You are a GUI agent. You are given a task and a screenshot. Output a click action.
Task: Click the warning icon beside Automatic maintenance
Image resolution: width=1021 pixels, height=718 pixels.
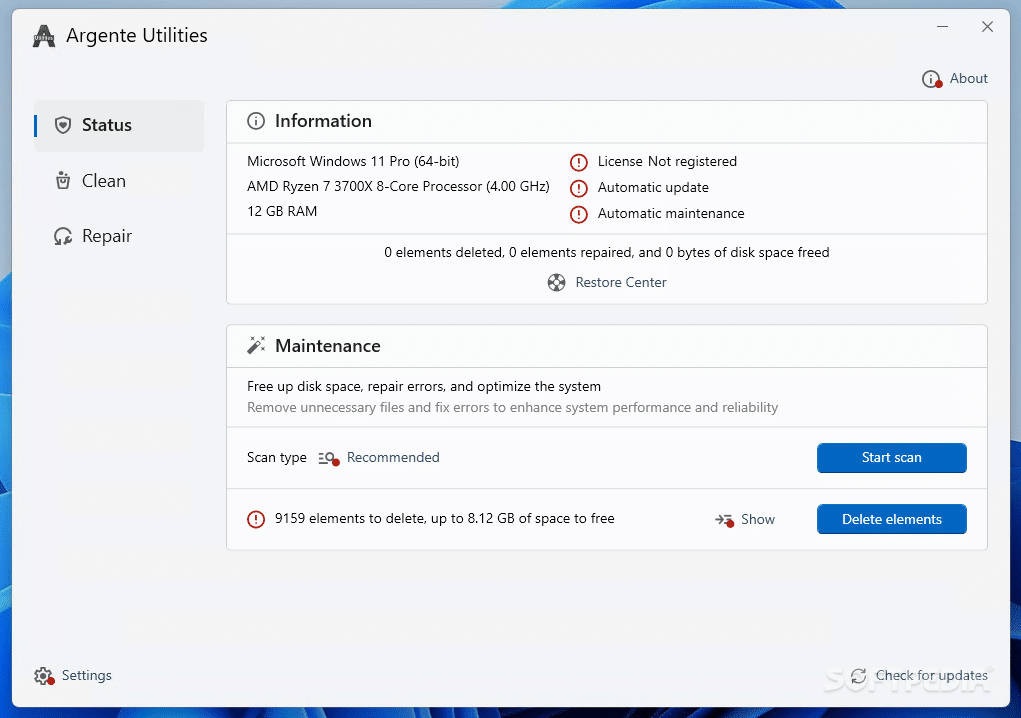tap(578, 213)
